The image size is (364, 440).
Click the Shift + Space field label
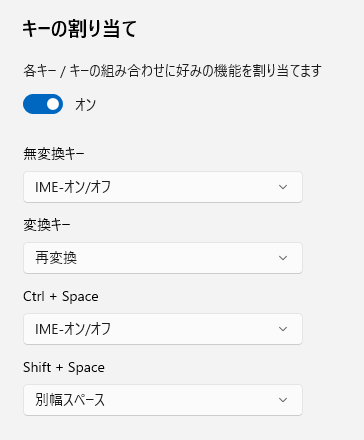[x=64, y=367]
